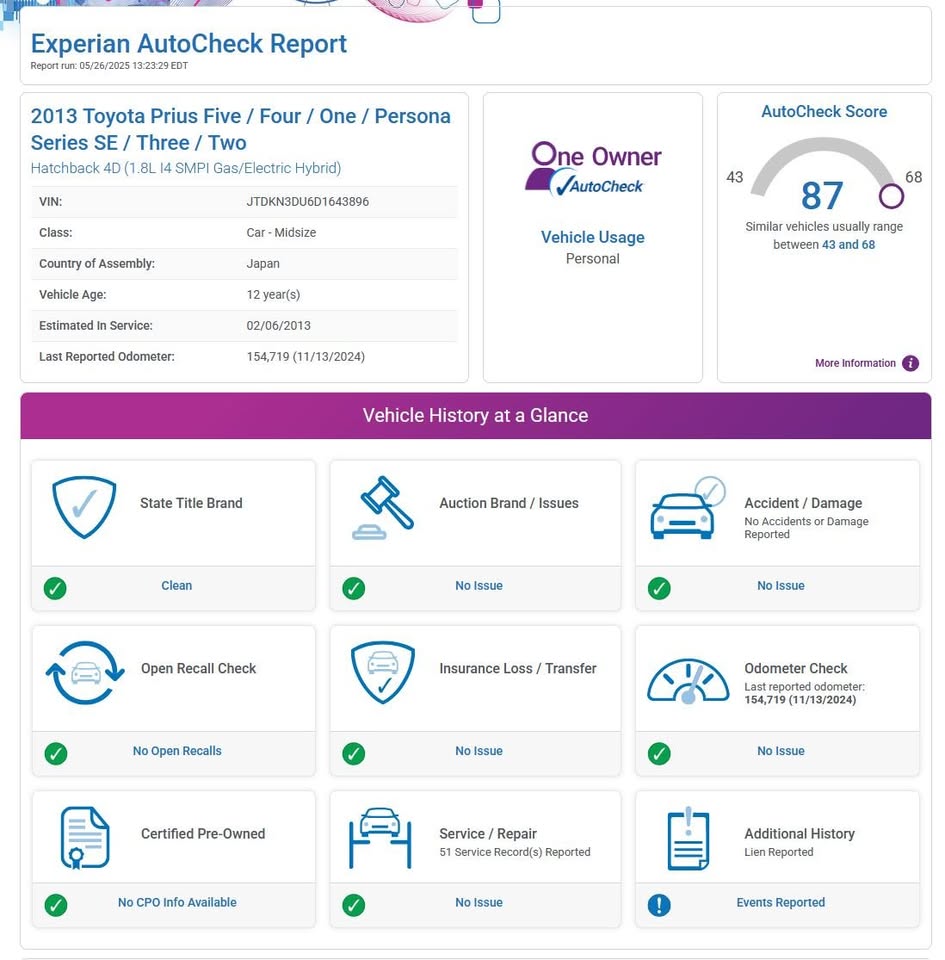
Task: Click the Certified Pre-Owned certificate icon
Action: click(85, 838)
